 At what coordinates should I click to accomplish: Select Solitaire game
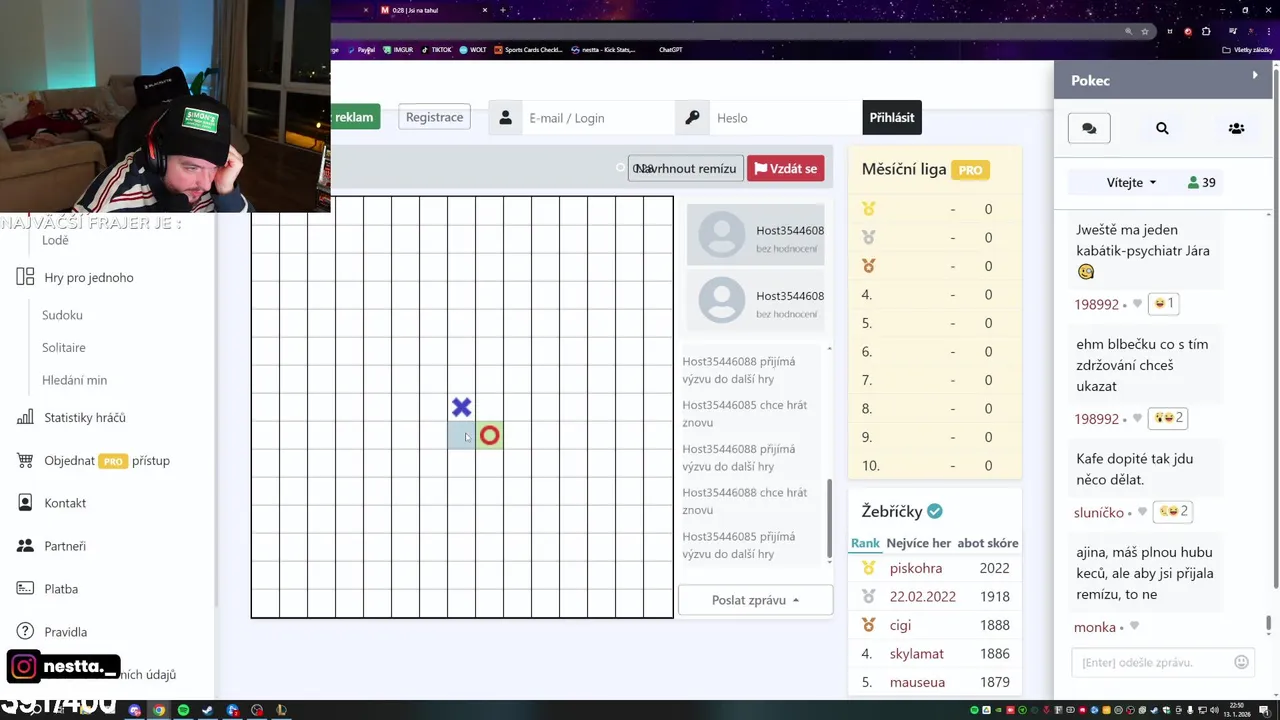64,347
